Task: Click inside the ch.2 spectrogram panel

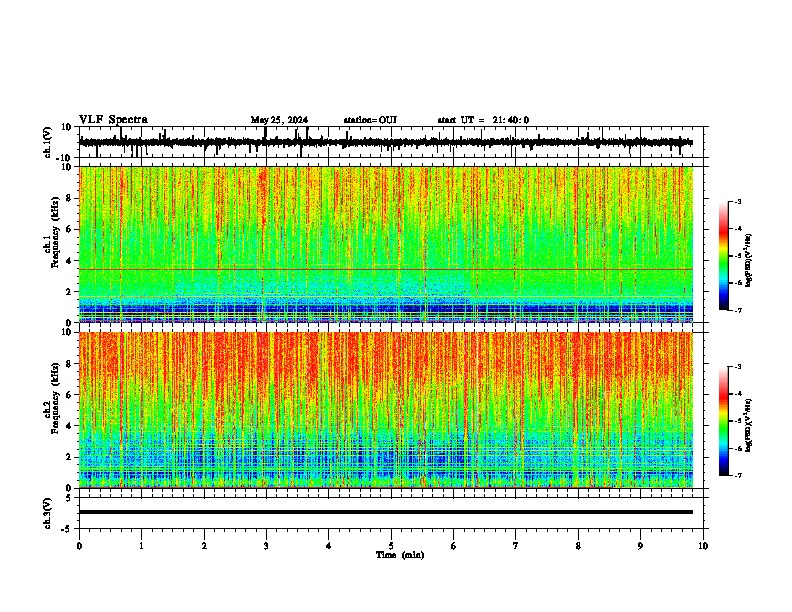Action: point(386,410)
